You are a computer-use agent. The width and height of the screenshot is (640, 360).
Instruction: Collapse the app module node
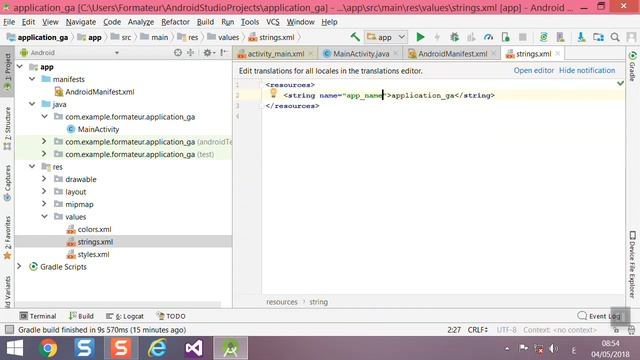[20, 66]
